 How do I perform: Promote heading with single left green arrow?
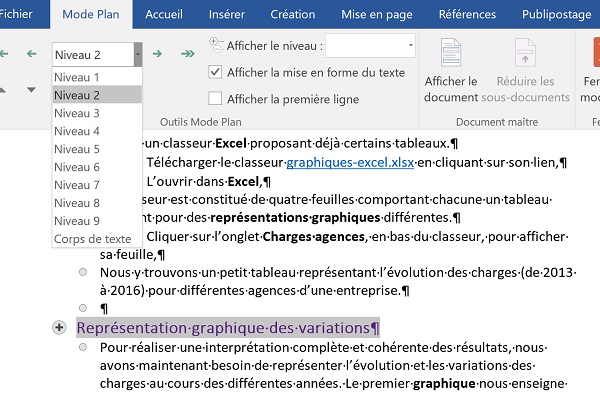tap(32, 54)
